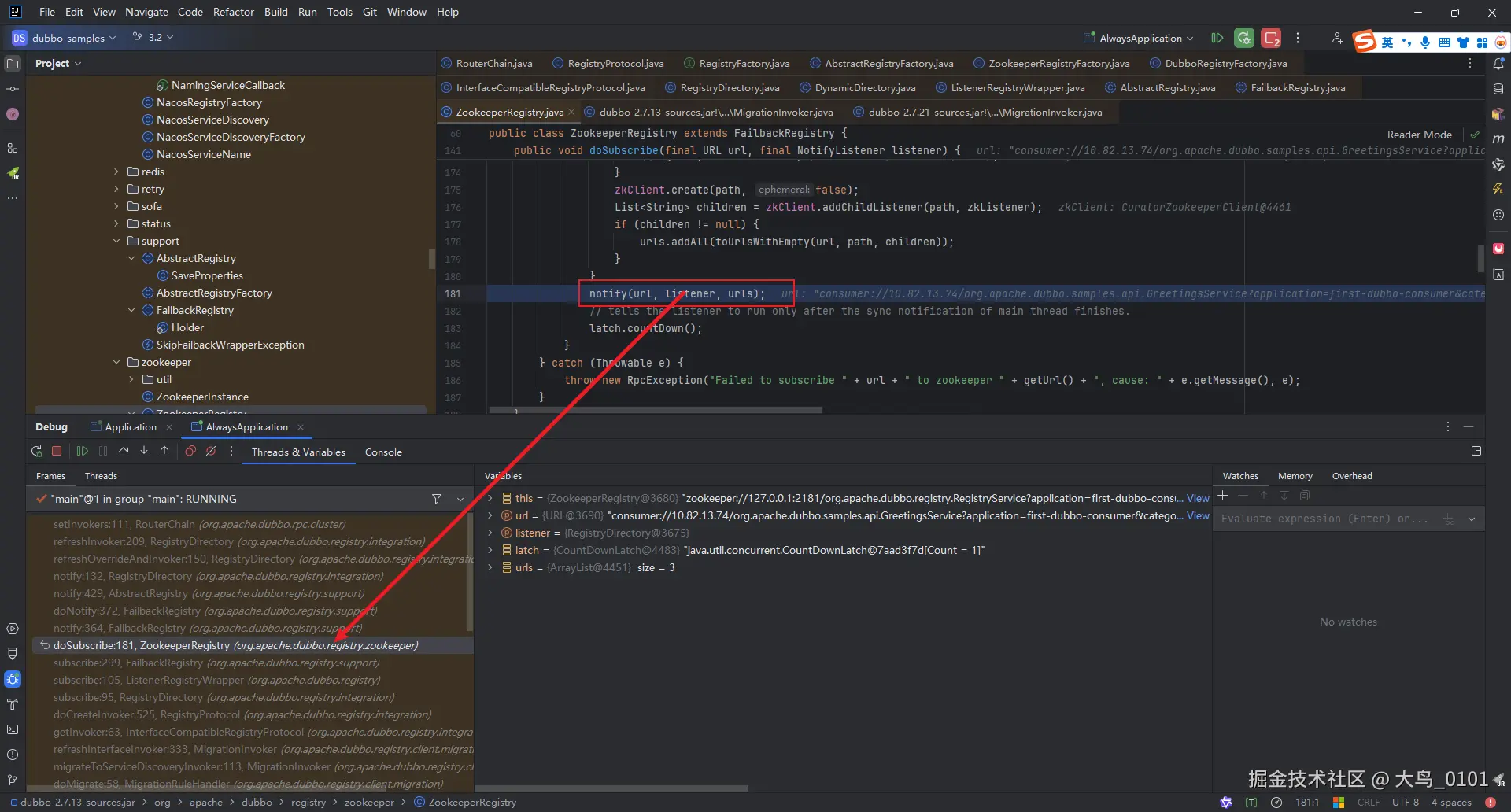Collapse the support folder
Viewport: 1511px width, 812px height.
pos(116,241)
